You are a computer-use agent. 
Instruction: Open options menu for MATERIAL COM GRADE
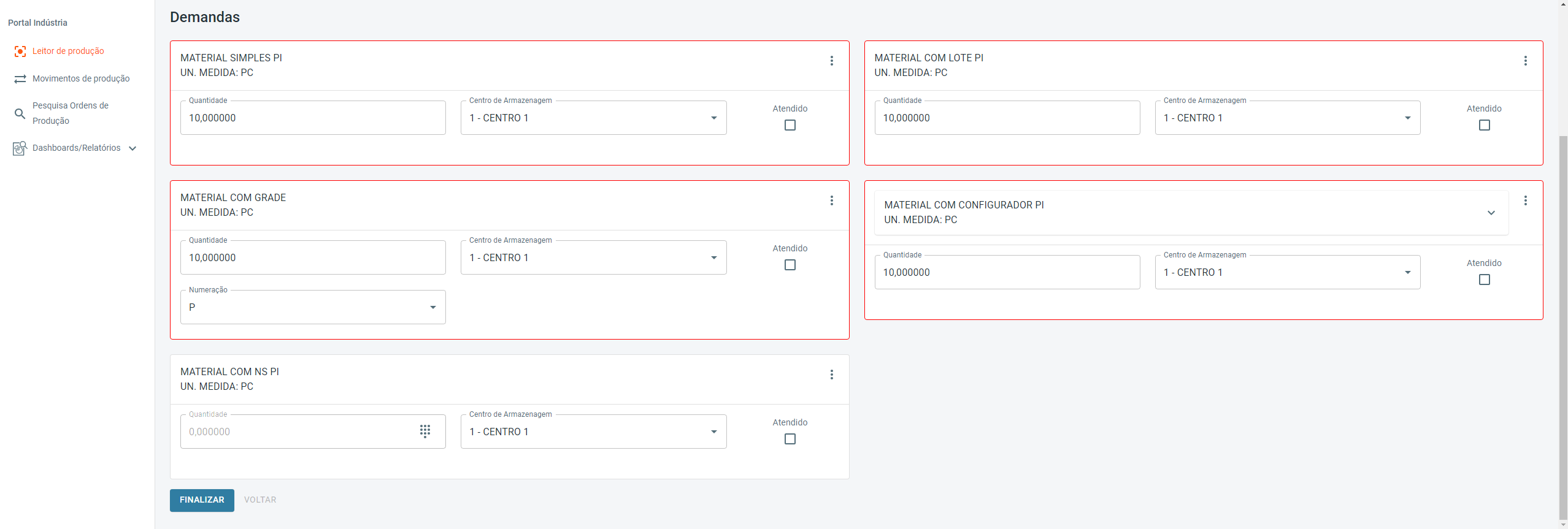click(832, 200)
